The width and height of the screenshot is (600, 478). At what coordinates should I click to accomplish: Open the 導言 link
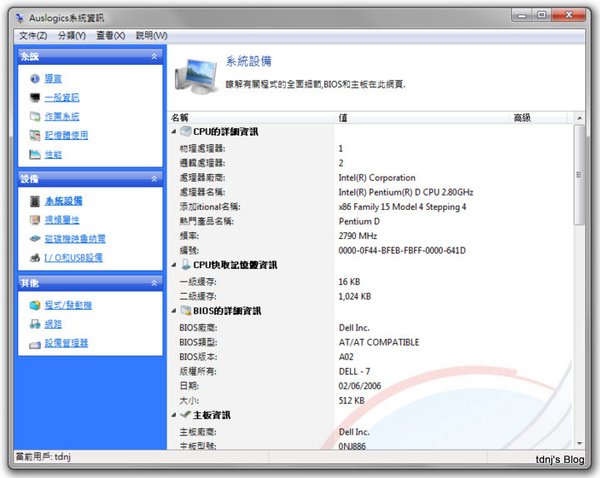pos(53,78)
